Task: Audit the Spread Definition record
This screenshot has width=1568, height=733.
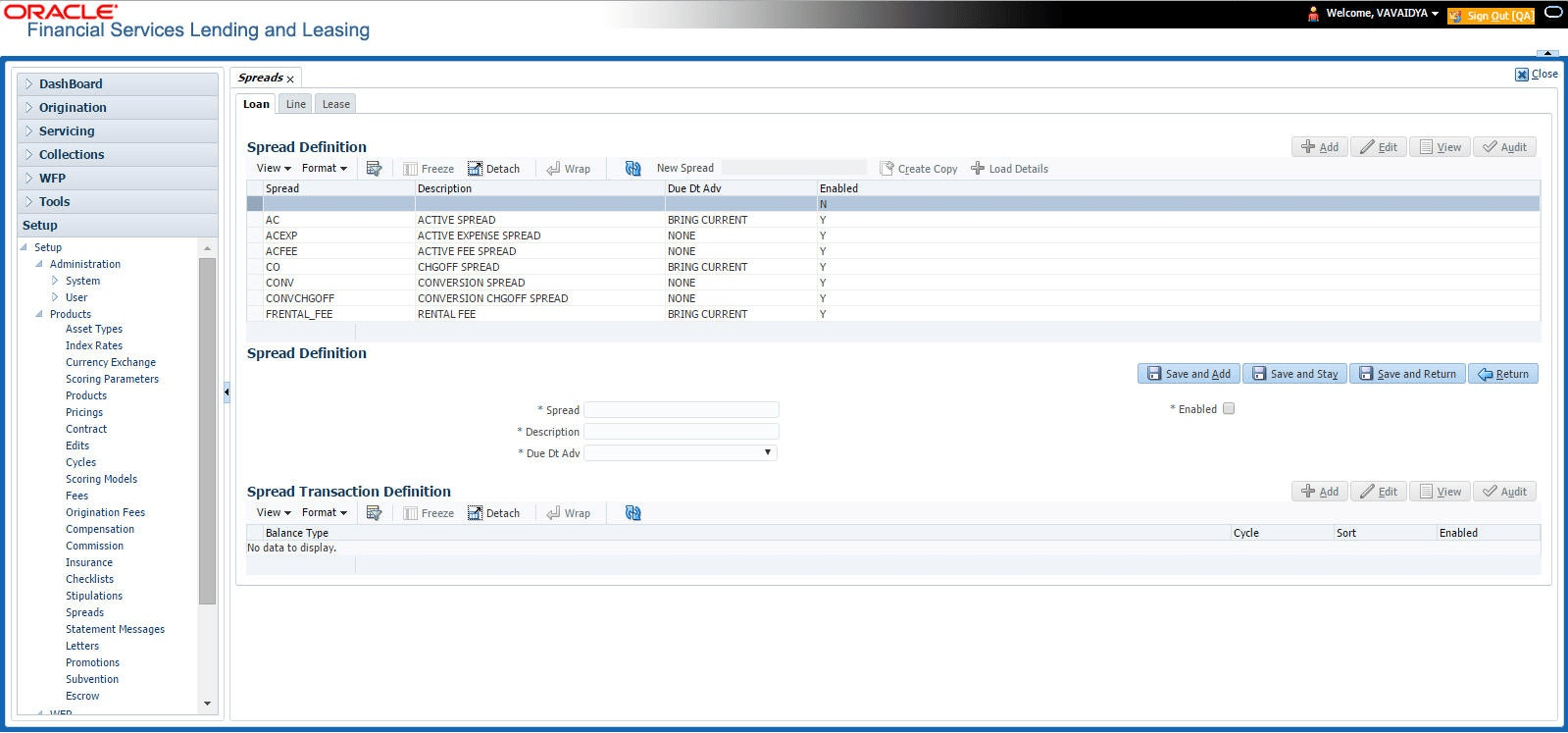Action: pyautogui.click(x=1504, y=147)
